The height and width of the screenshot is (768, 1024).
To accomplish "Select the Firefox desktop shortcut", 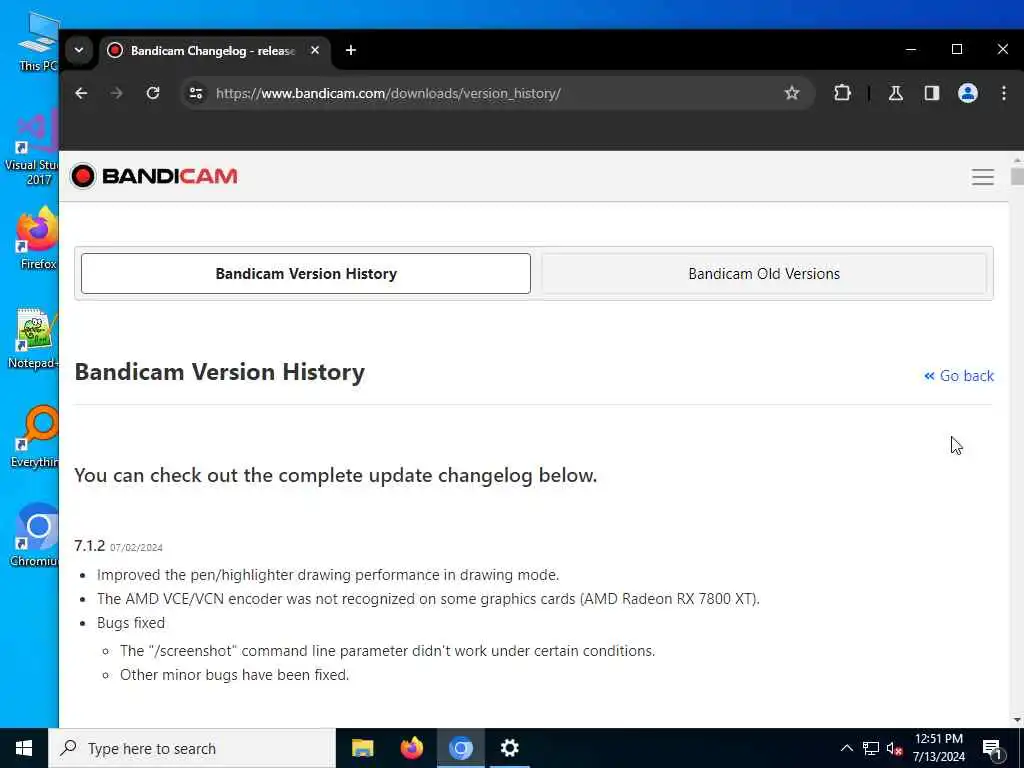I will point(35,238).
